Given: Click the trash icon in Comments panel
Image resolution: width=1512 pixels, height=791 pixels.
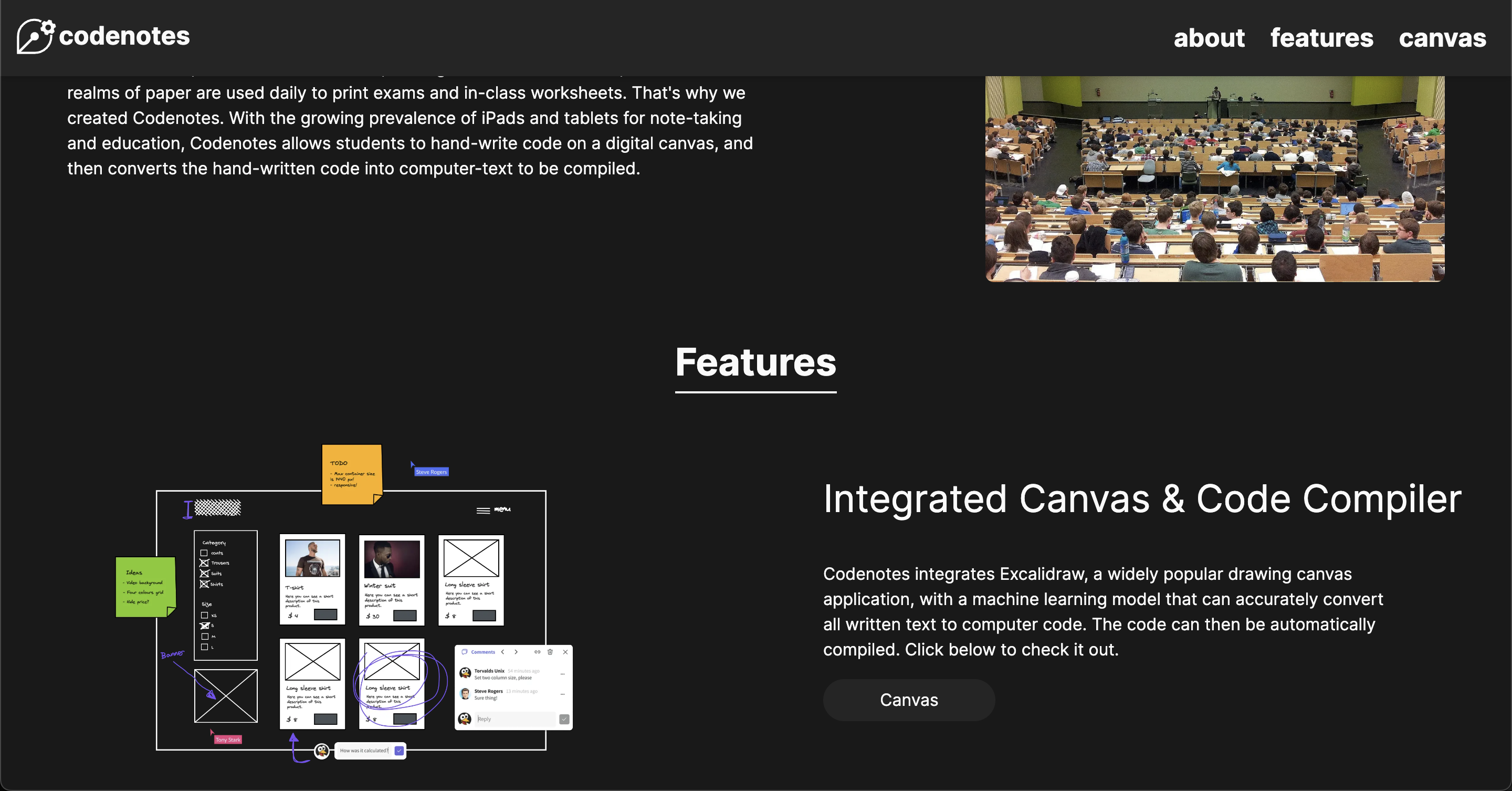Looking at the screenshot, I should (x=550, y=652).
